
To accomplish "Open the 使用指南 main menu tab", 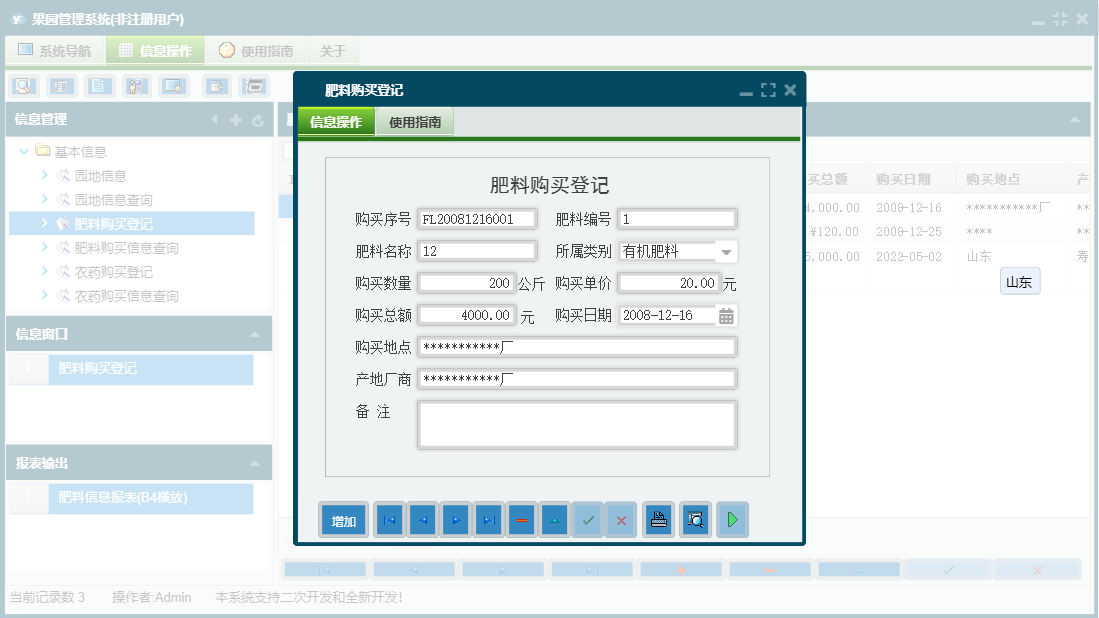I will tap(256, 50).
